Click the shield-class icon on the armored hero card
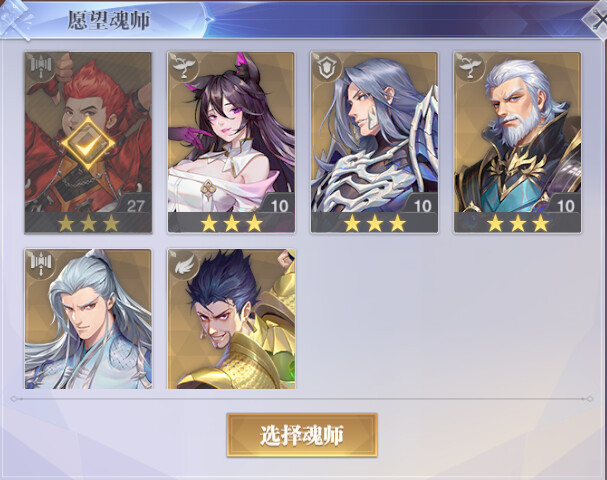The height and width of the screenshot is (480, 607). (327, 67)
